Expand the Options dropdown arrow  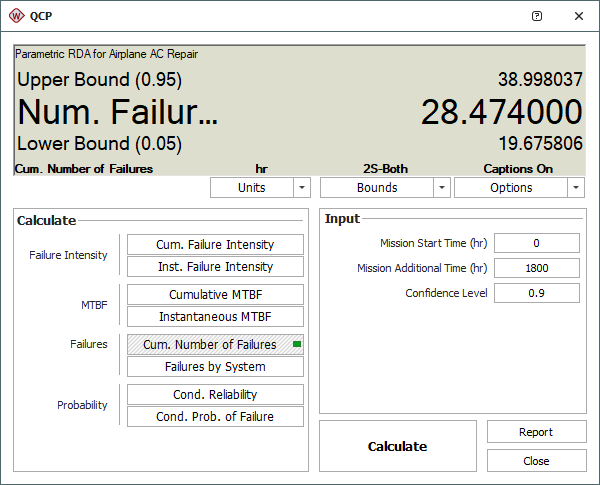pos(576,188)
